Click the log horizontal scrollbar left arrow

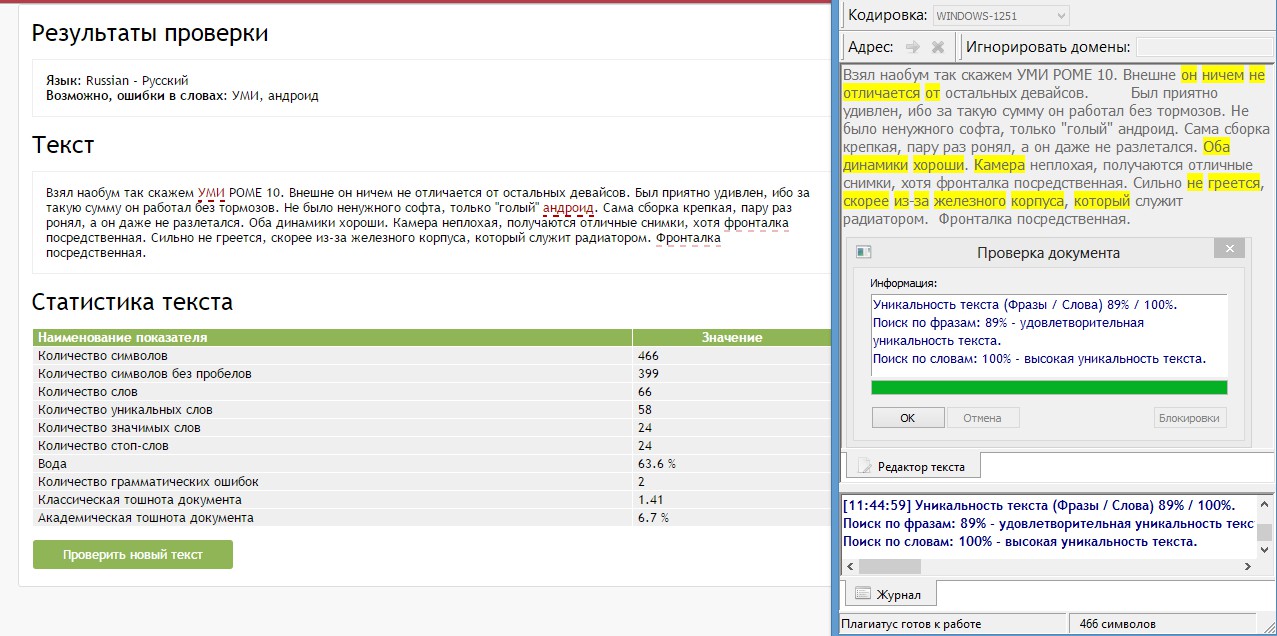[x=849, y=567]
